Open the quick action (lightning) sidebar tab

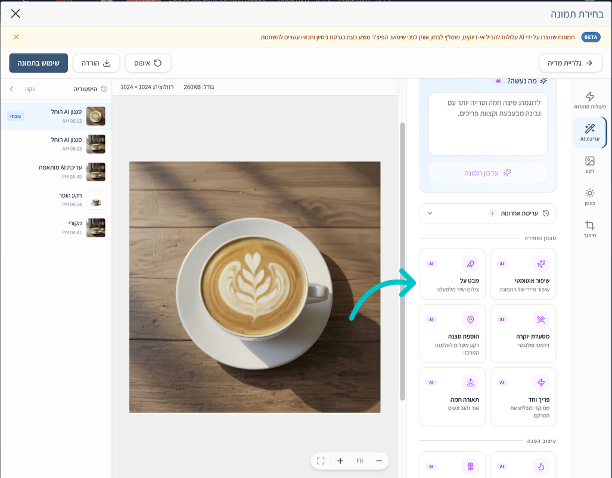(x=589, y=100)
